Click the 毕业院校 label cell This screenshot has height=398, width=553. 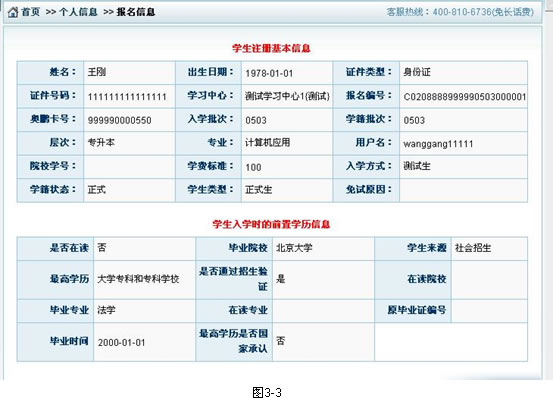coord(234,249)
